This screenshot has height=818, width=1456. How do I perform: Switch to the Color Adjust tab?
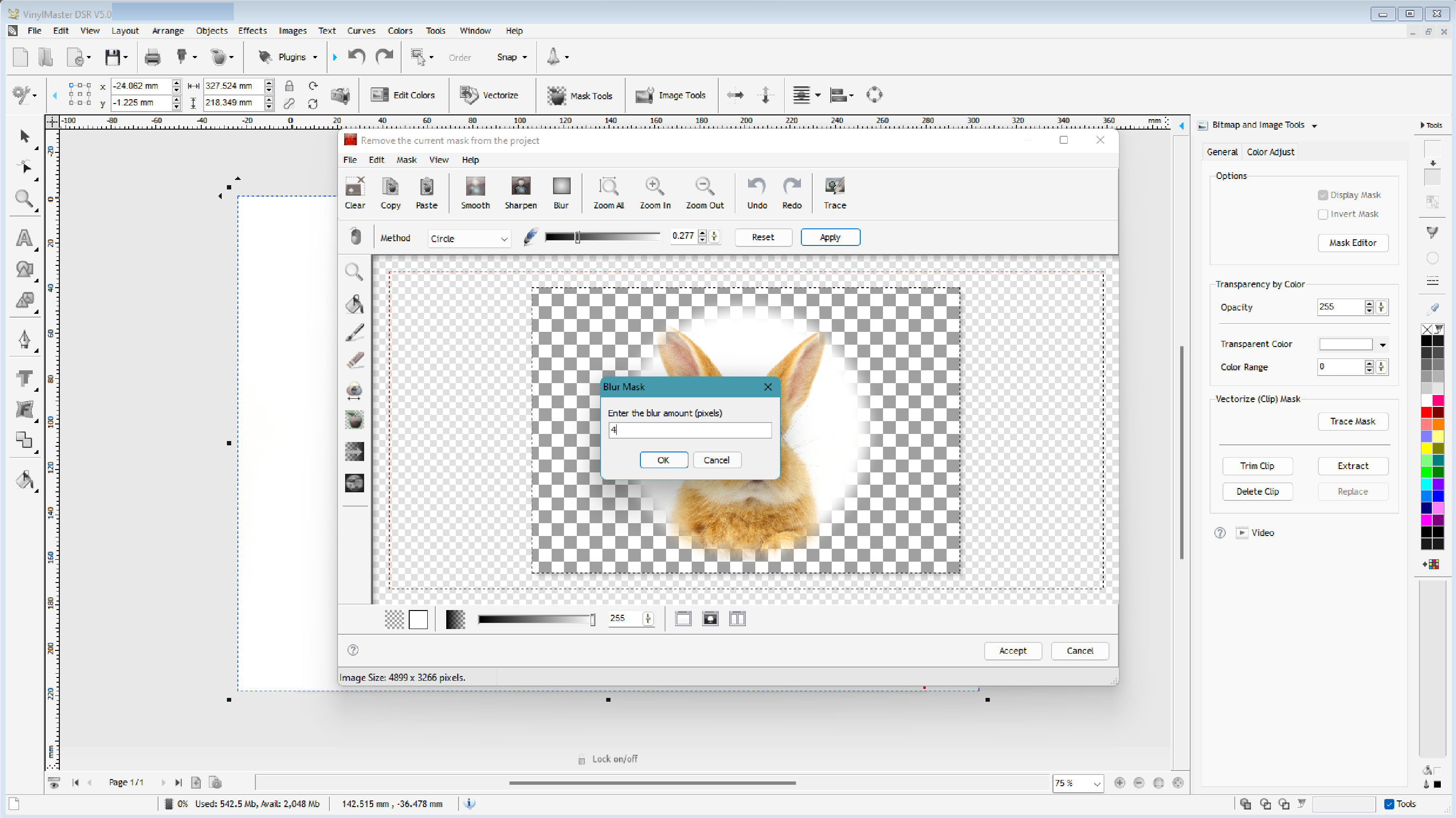[1270, 152]
